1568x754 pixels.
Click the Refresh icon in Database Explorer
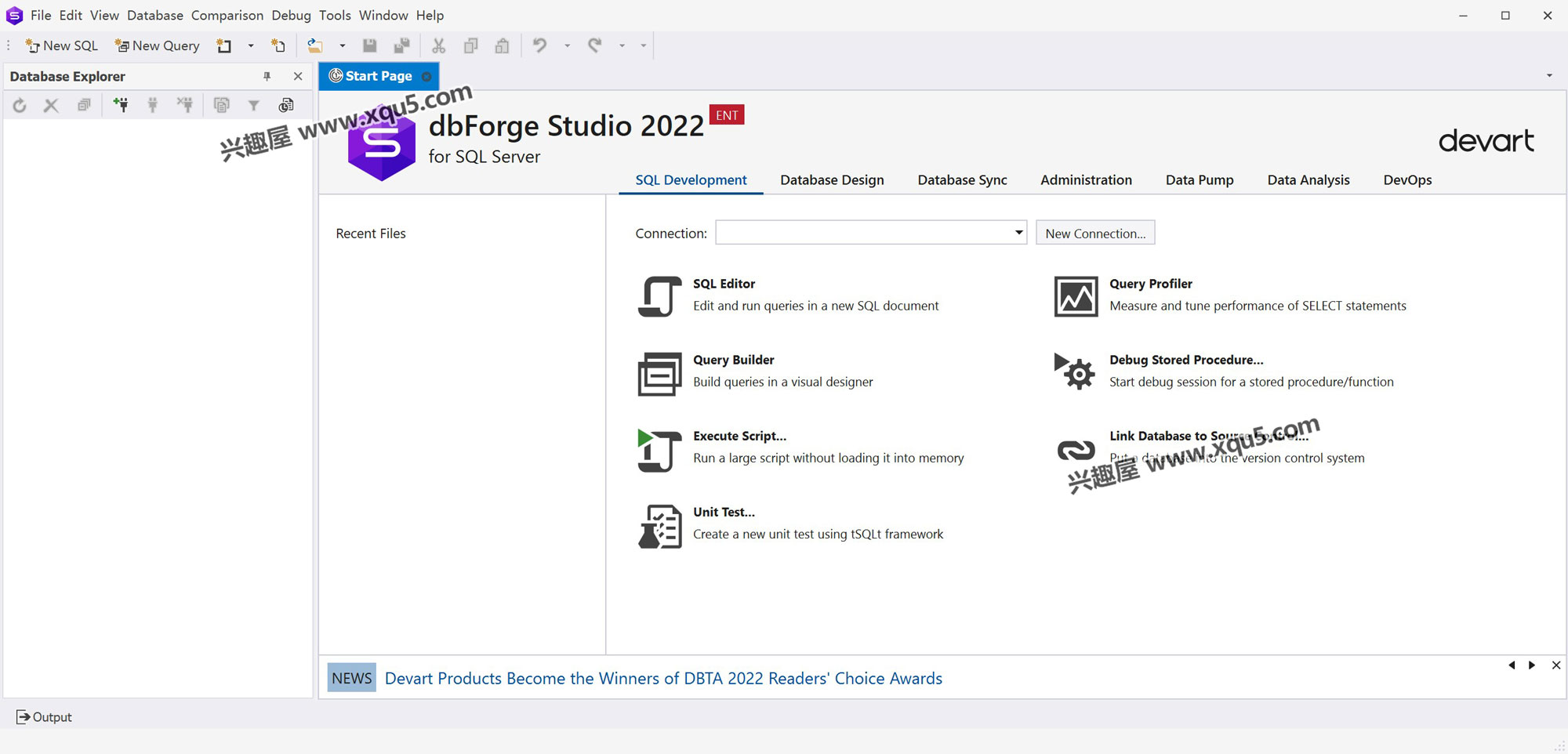[x=20, y=105]
